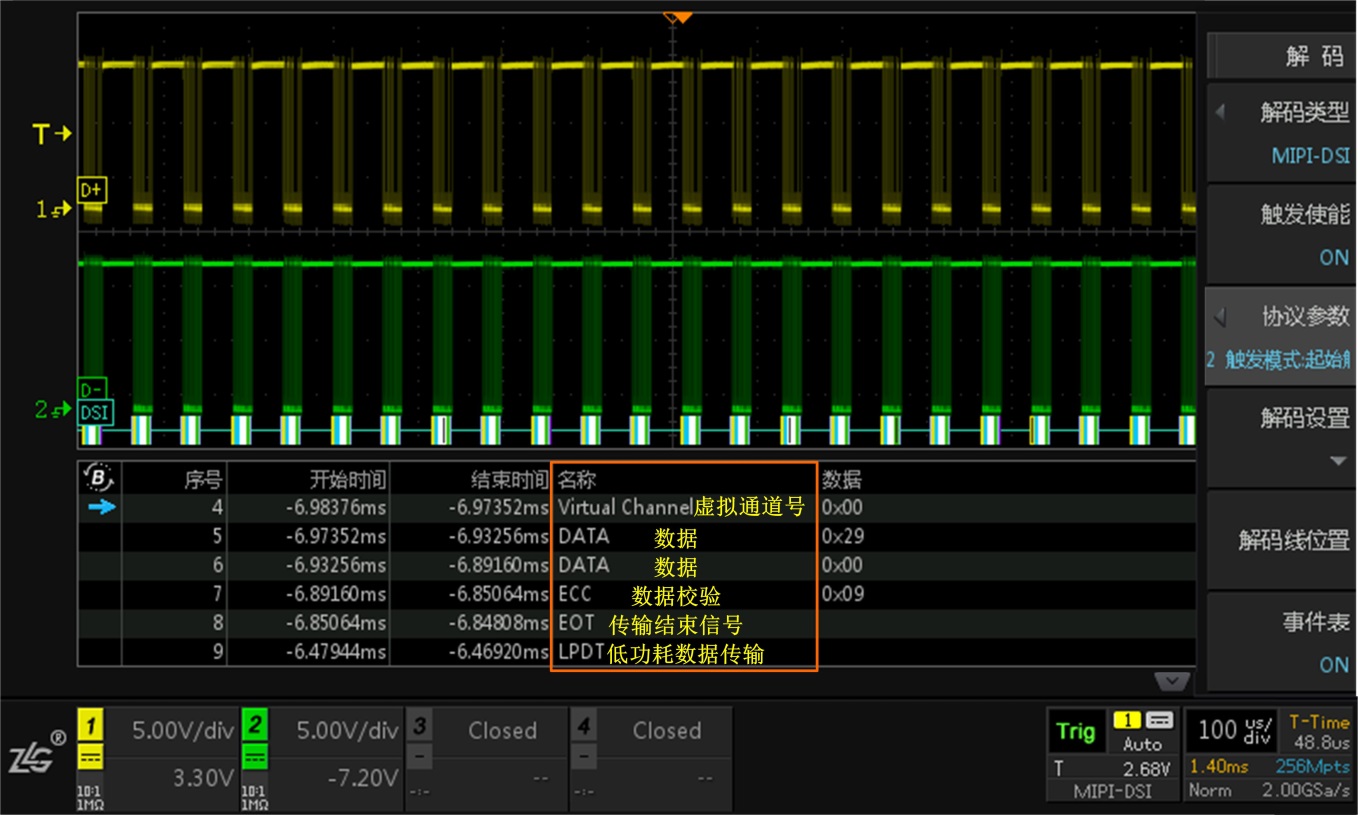Screen dimensions: 1358x815
Task: Open the 解码类型 MIPI-DSI selector
Action: (1281, 132)
